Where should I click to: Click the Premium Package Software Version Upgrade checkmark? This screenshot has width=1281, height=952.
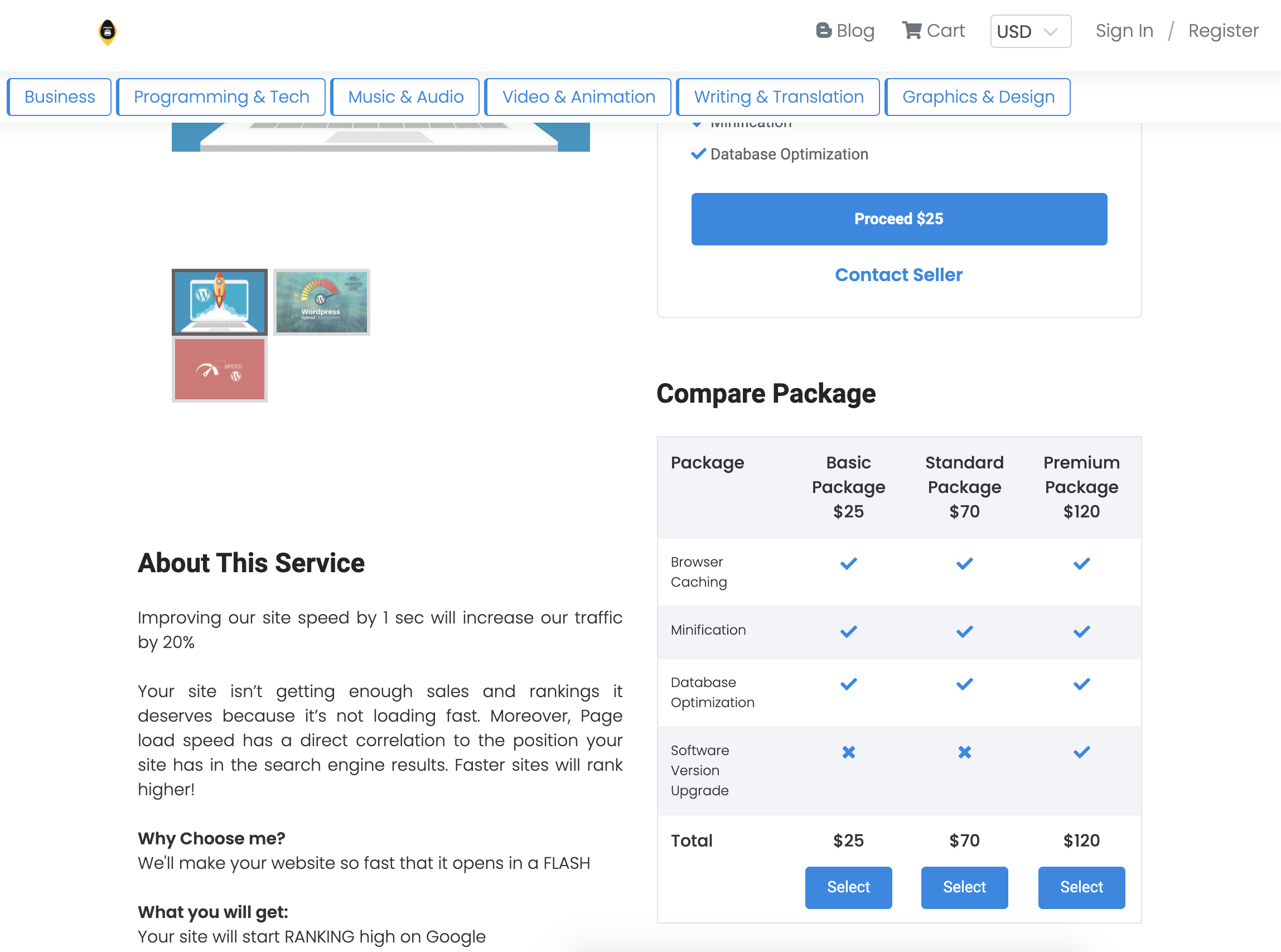[x=1081, y=751]
